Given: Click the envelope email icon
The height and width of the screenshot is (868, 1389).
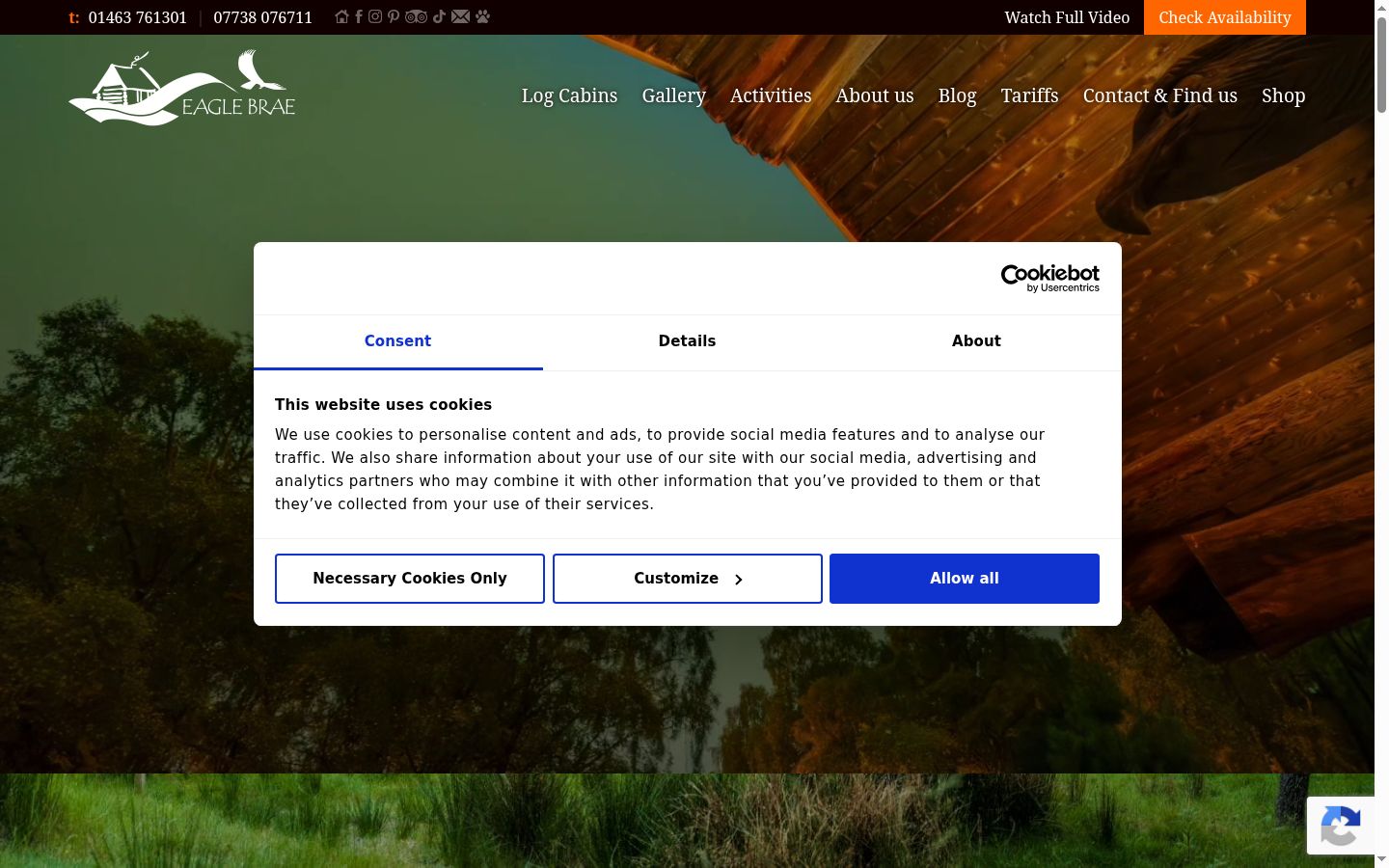Looking at the screenshot, I should pos(460,16).
